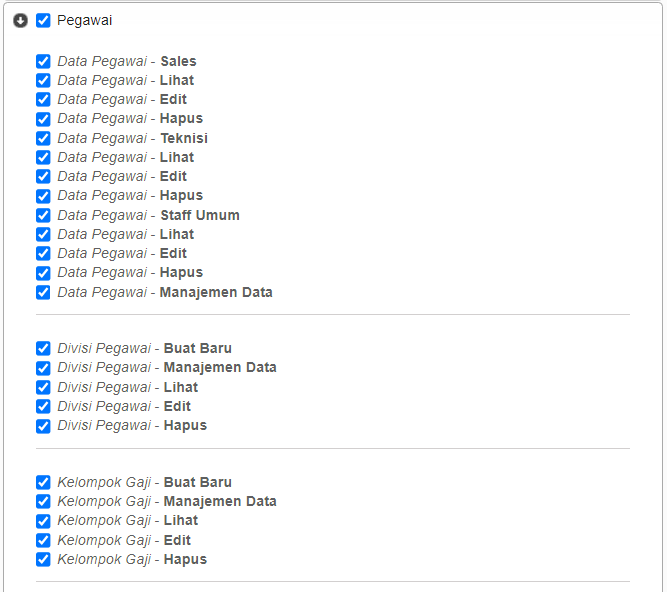Screen dimensions: 667x592
Task: Uncheck the main Pegawai checkbox
Action: (x=43, y=20)
